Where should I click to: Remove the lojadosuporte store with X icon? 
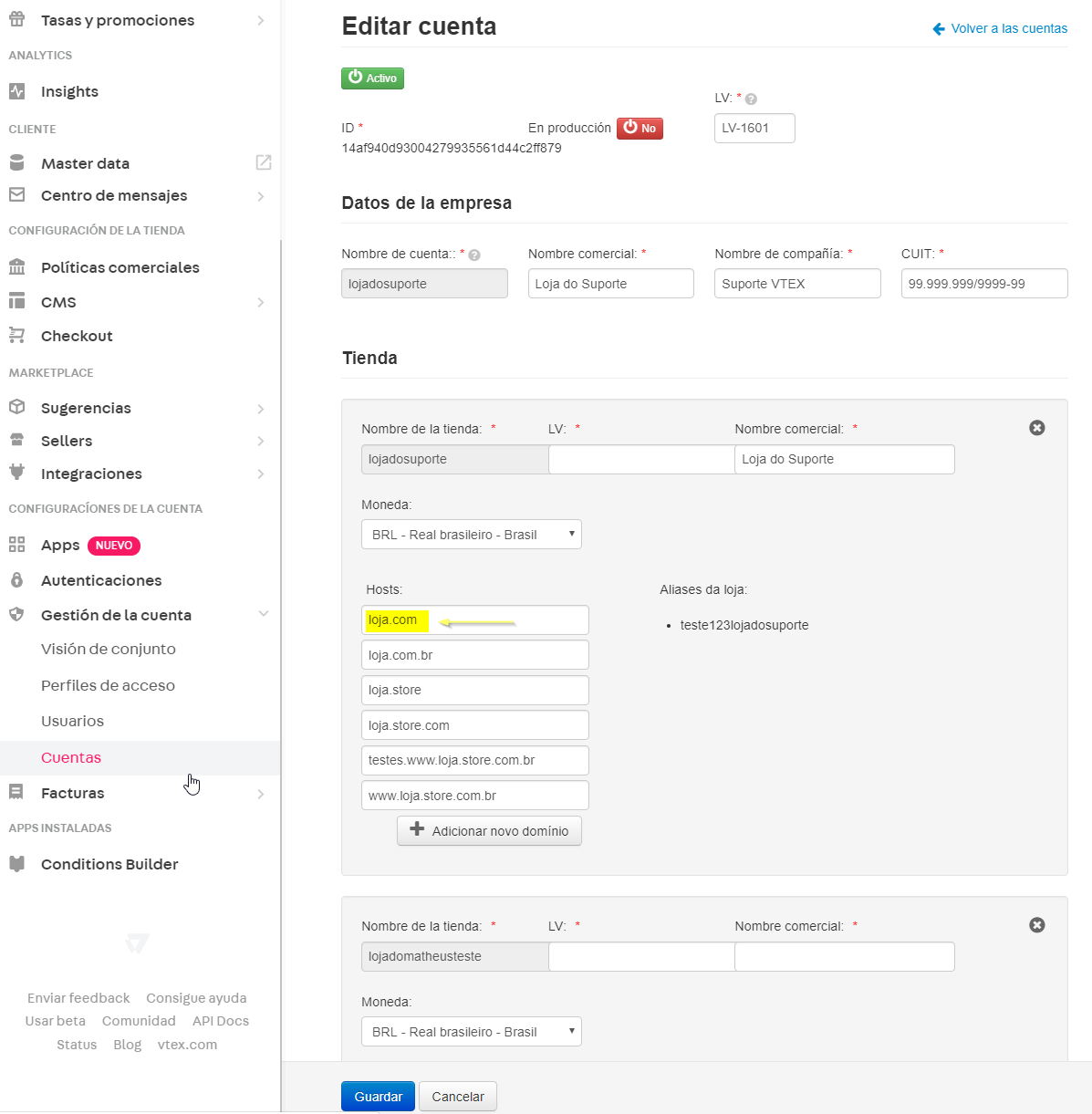(x=1036, y=428)
